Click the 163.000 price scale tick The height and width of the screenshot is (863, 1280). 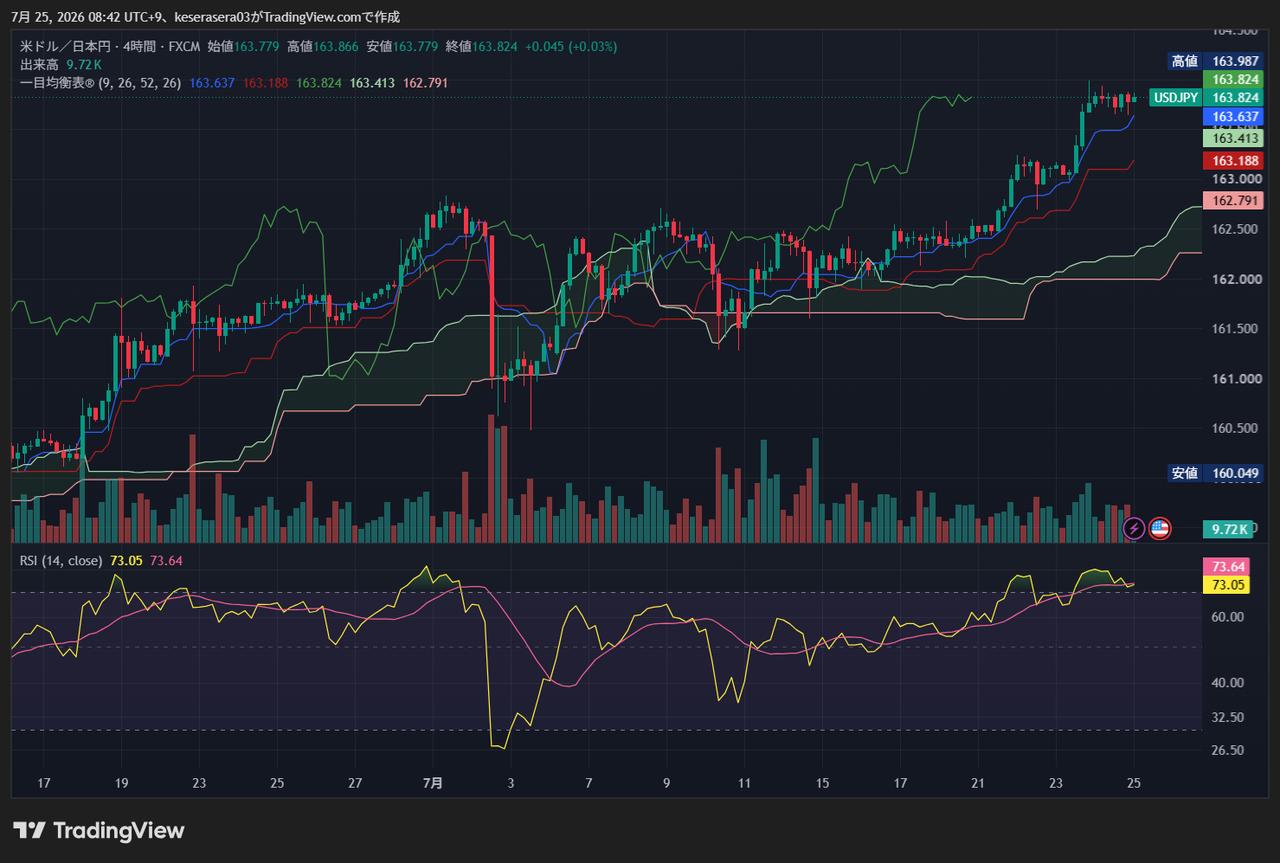(1234, 179)
